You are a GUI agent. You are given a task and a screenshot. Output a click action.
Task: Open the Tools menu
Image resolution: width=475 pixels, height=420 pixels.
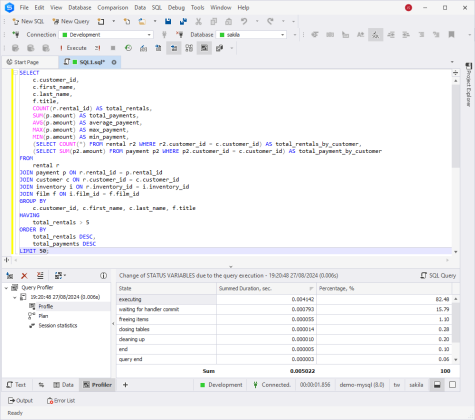pos(197,8)
